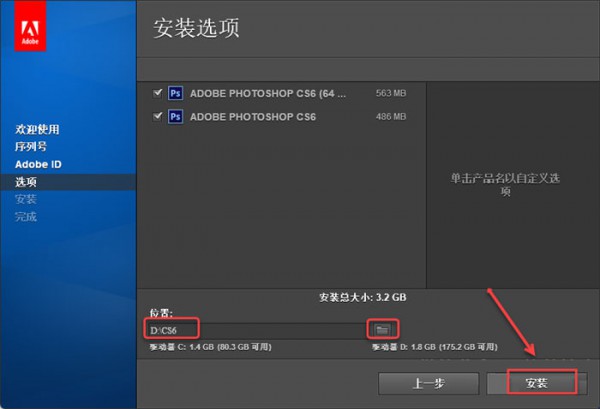Select greyed 安装 step in sidebar
600x409 pixels.
coord(26,199)
